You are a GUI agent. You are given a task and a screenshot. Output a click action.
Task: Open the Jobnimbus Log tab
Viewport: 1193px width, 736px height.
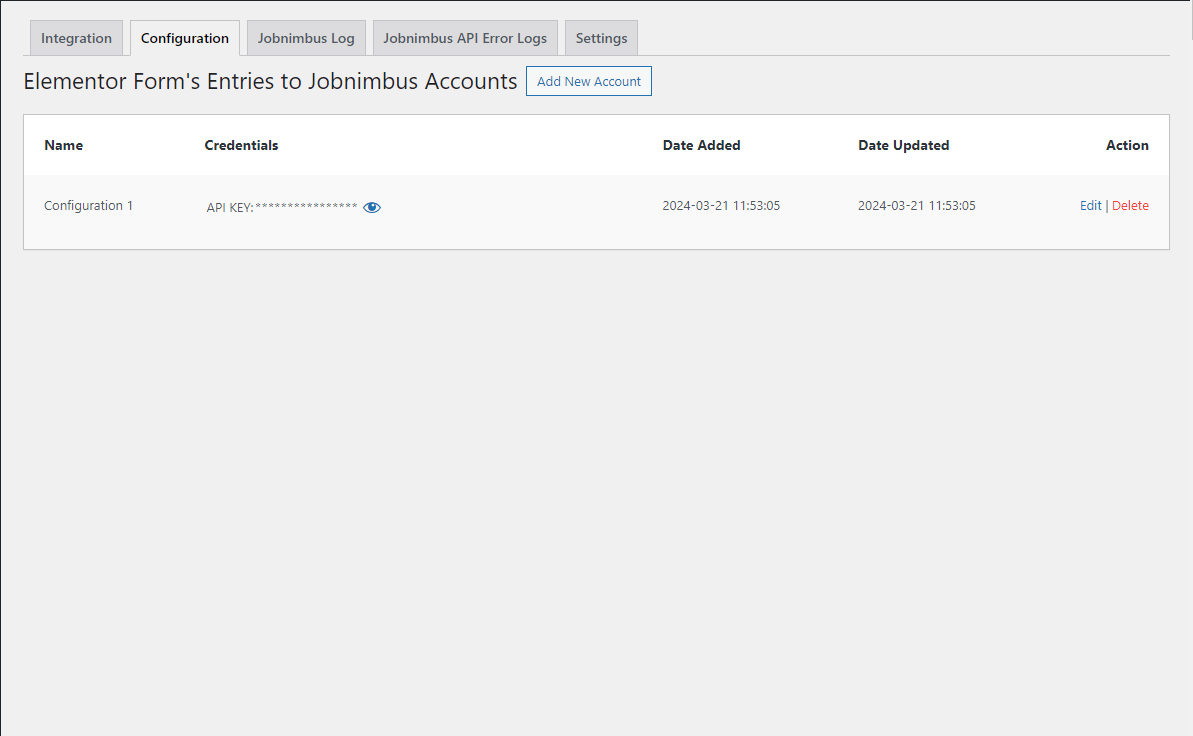pyautogui.click(x=306, y=38)
